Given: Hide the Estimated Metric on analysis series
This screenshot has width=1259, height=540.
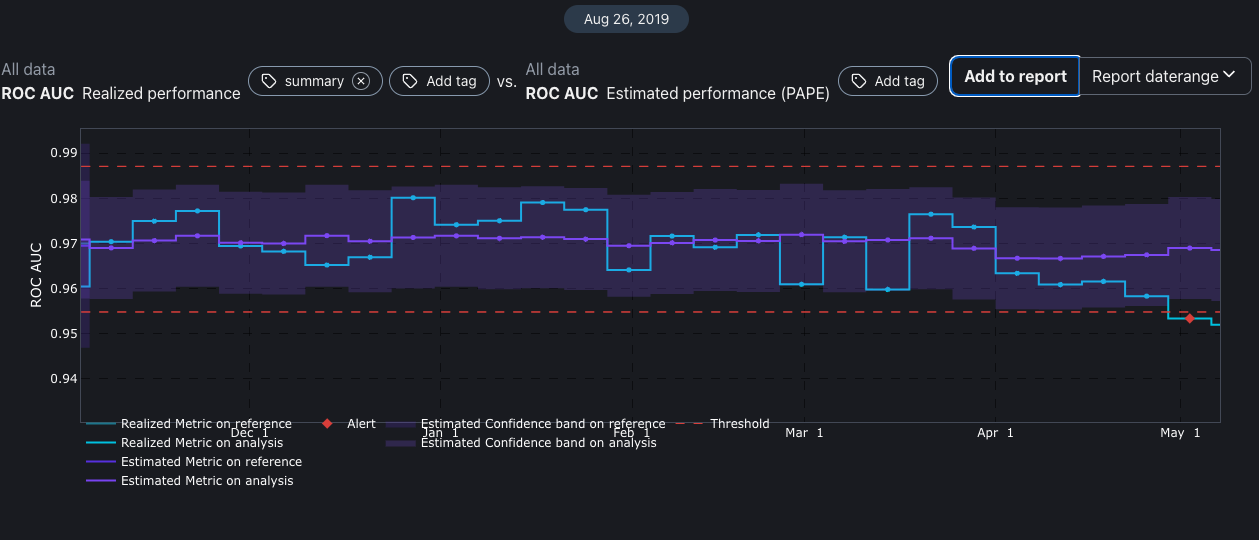Looking at the screenshot, I should coord(207,481).
